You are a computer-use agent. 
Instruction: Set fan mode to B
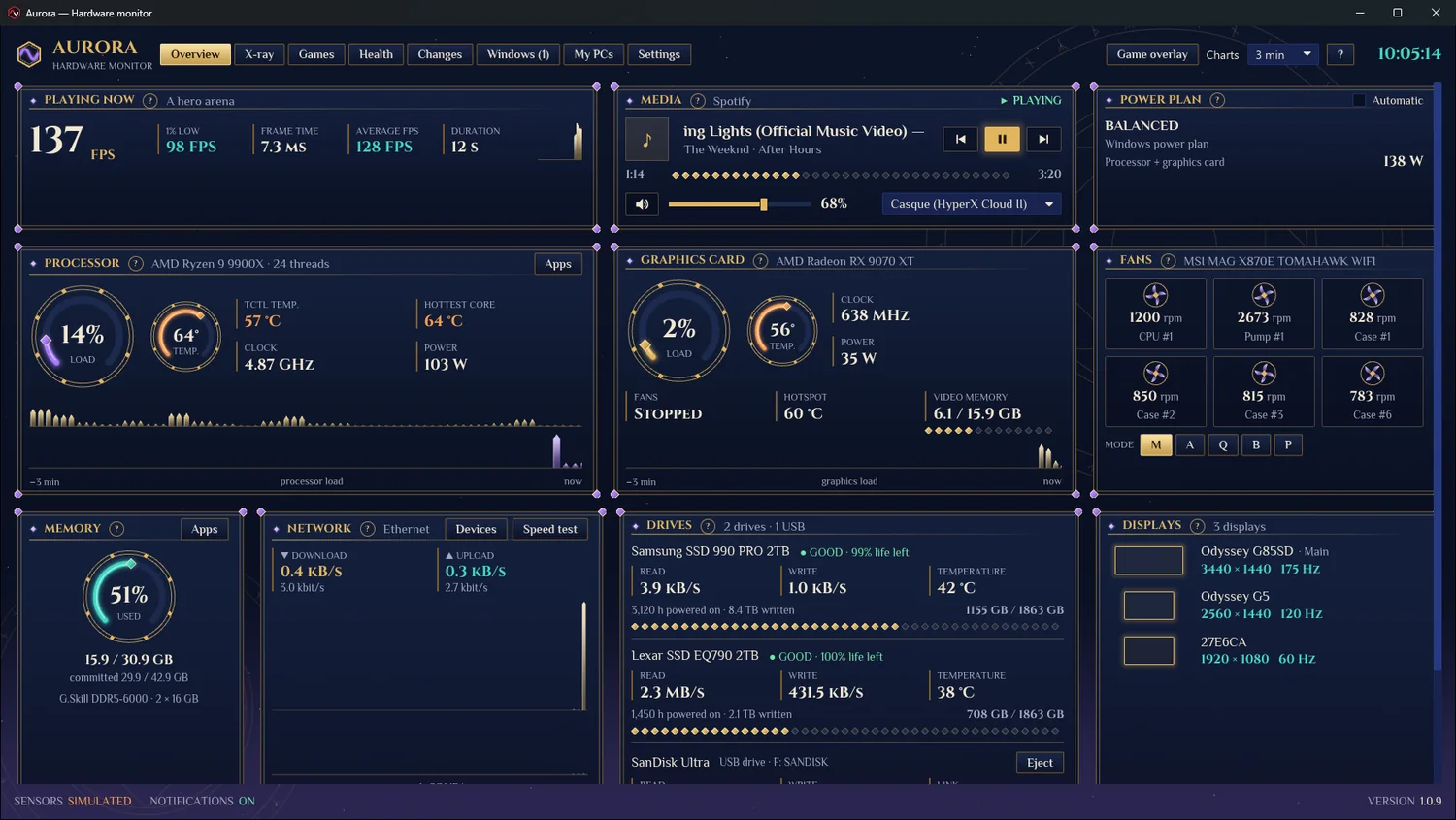click(x=1256, y=444)
